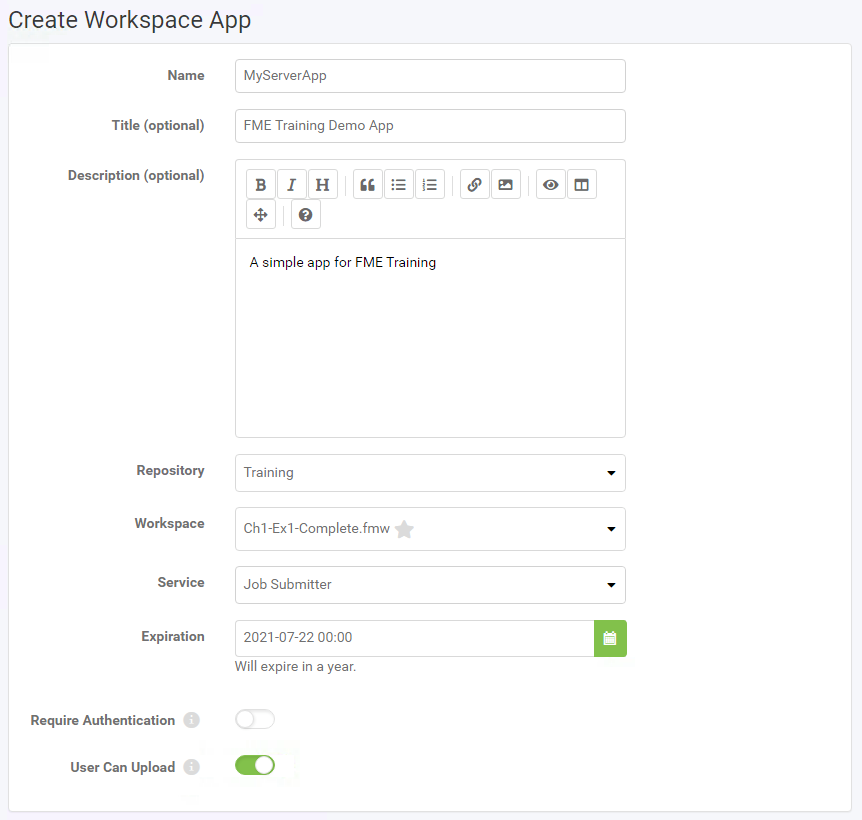Screen dimensions: 862x820
Task: Insert an image in description
Action: click(506, 185)
